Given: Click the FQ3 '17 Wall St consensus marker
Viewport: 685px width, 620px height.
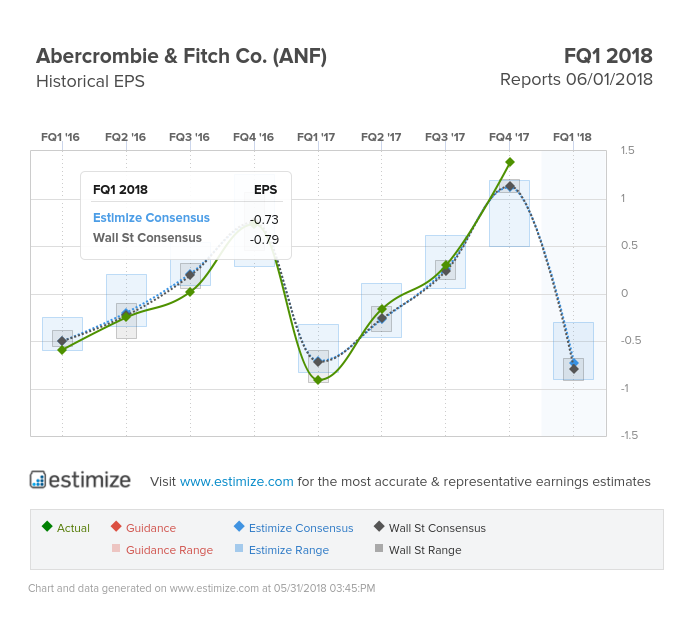Looking at the screenshot, I should tap(446, 271).
